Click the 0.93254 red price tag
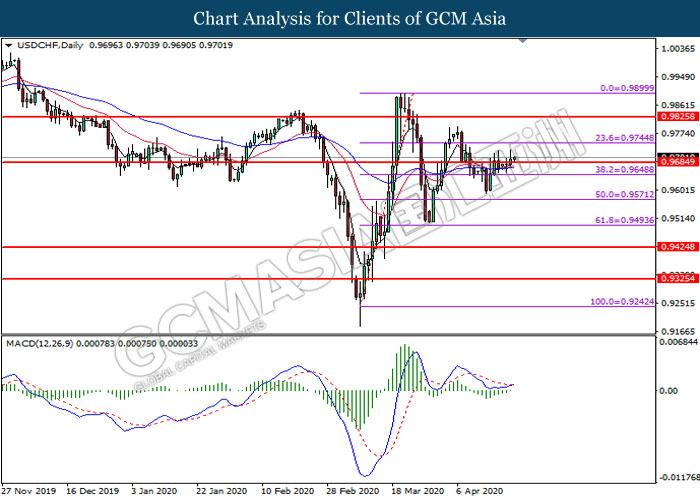The width and height of the screenshot is (700, 500). (677, 279)
